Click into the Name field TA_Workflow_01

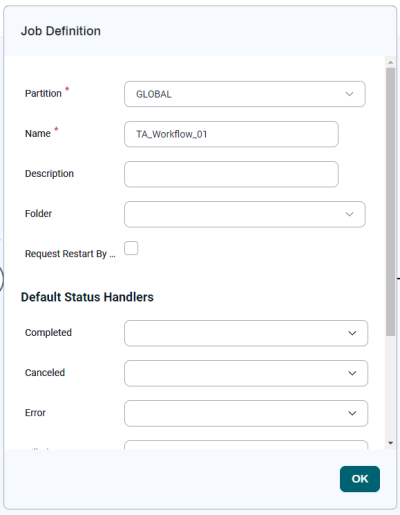point(231,134)
